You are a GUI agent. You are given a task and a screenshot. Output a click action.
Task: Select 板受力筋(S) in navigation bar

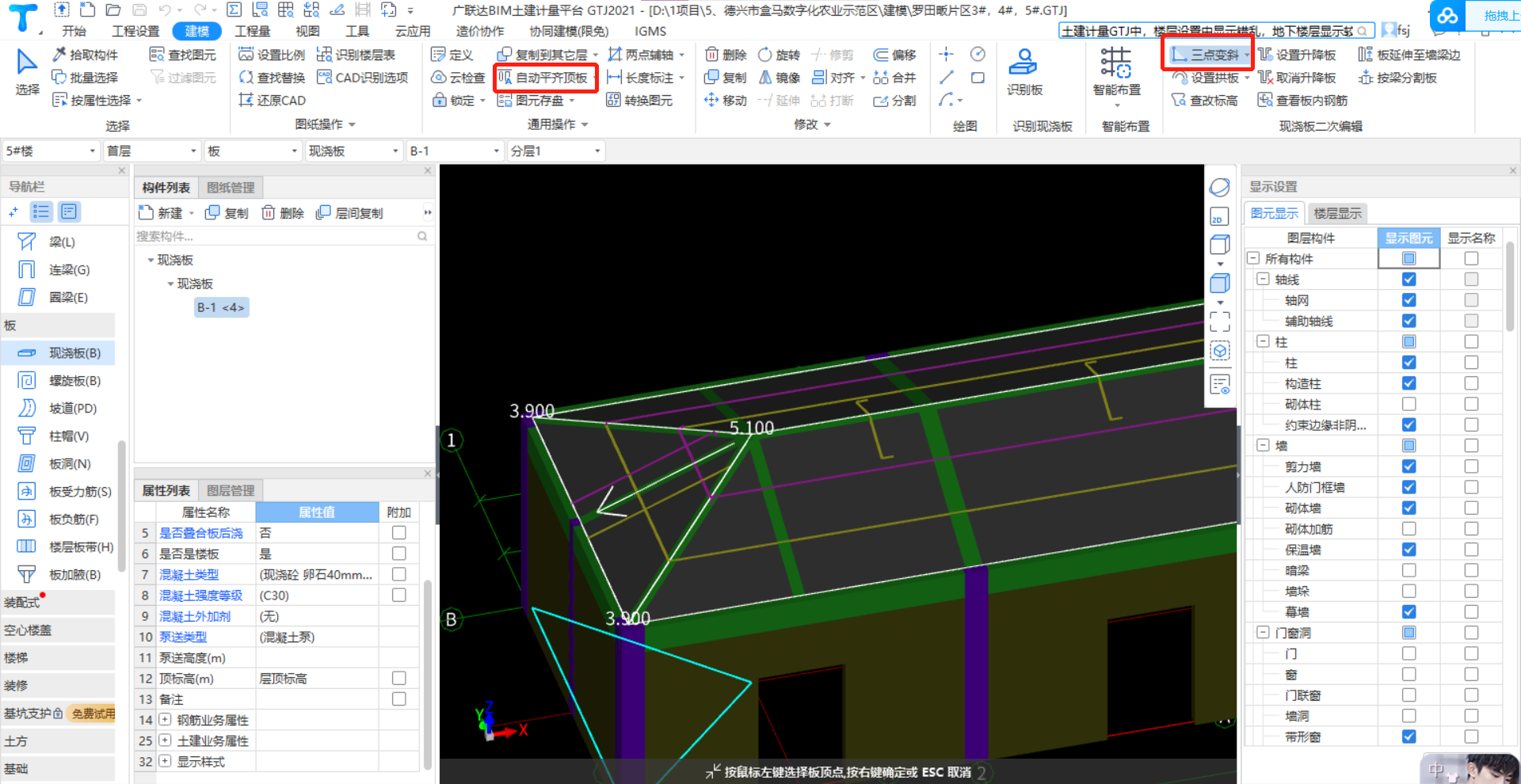pyautogui.click(x=65, y=492)
